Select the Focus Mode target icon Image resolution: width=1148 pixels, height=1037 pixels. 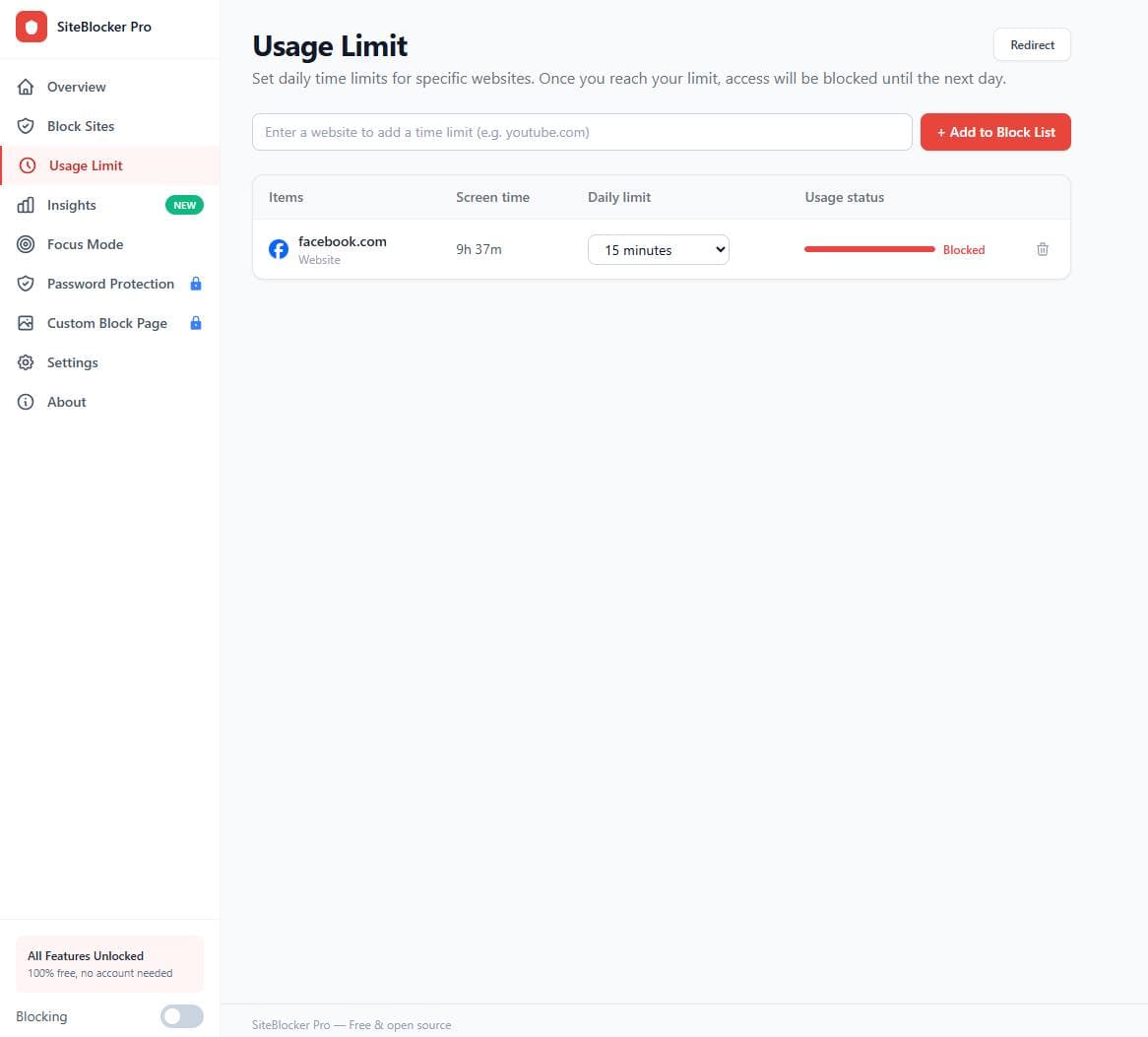click(x=26, y=244)
